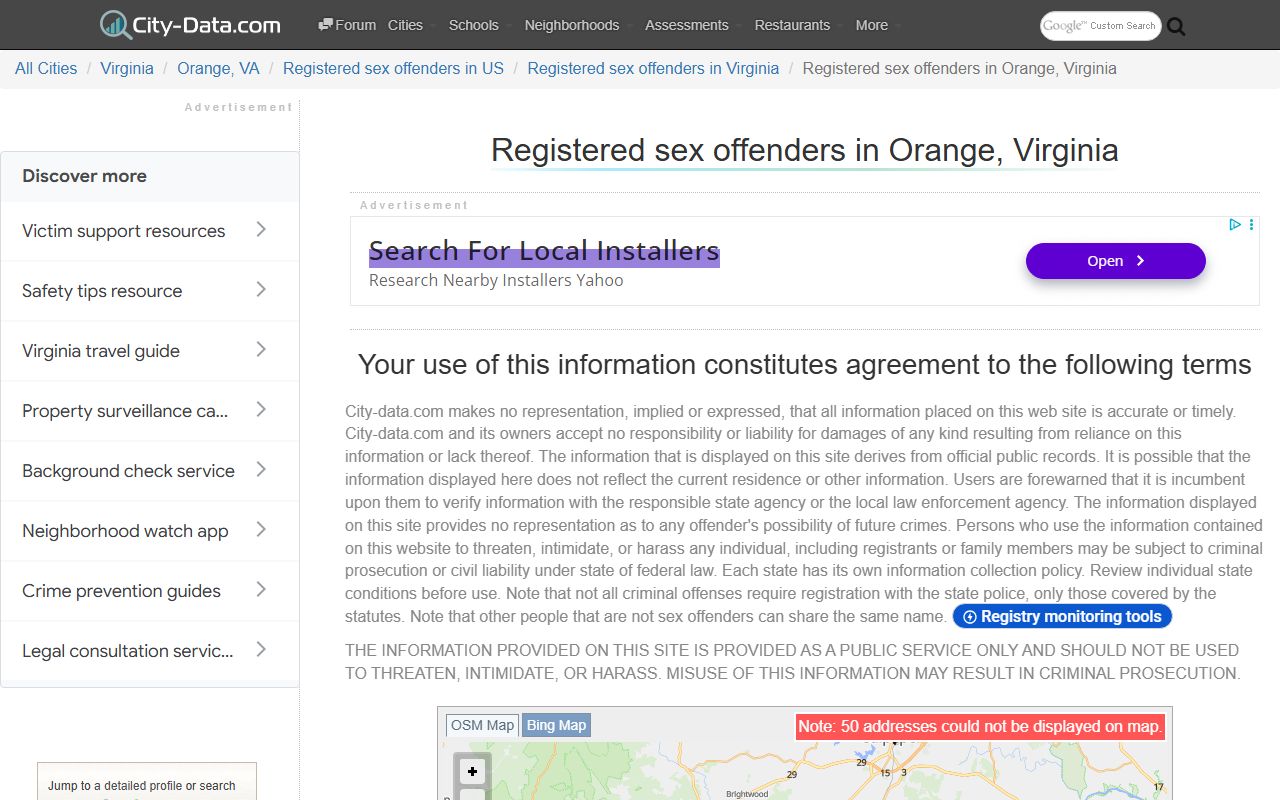
Task: Expand Victim support resources item
Action: (x=150, y=231)
